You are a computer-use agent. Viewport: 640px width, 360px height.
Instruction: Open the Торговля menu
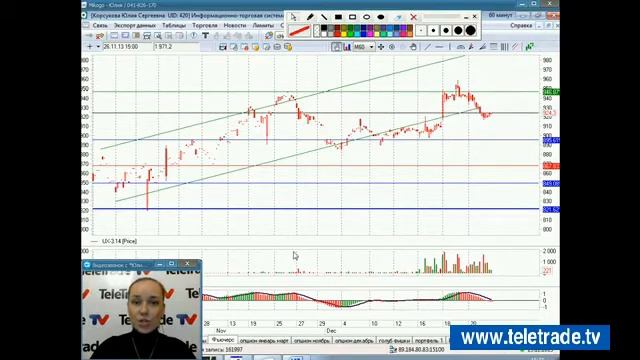coord(204,25)
